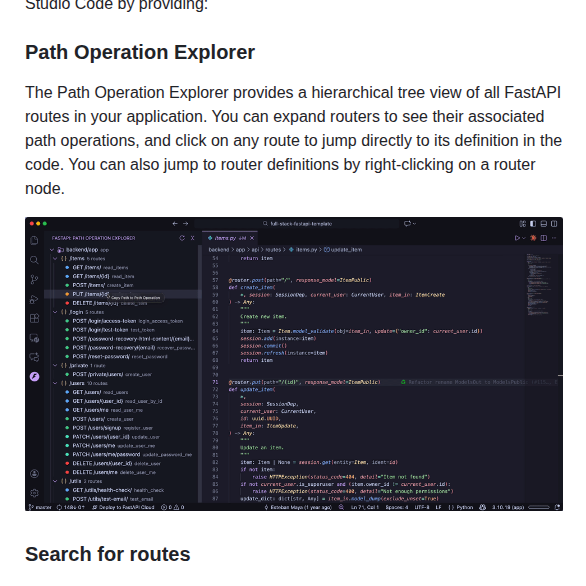This screenshot has width=586, height=586.
Task: Collapse the /items router node
Action: [x=55, y=258]
